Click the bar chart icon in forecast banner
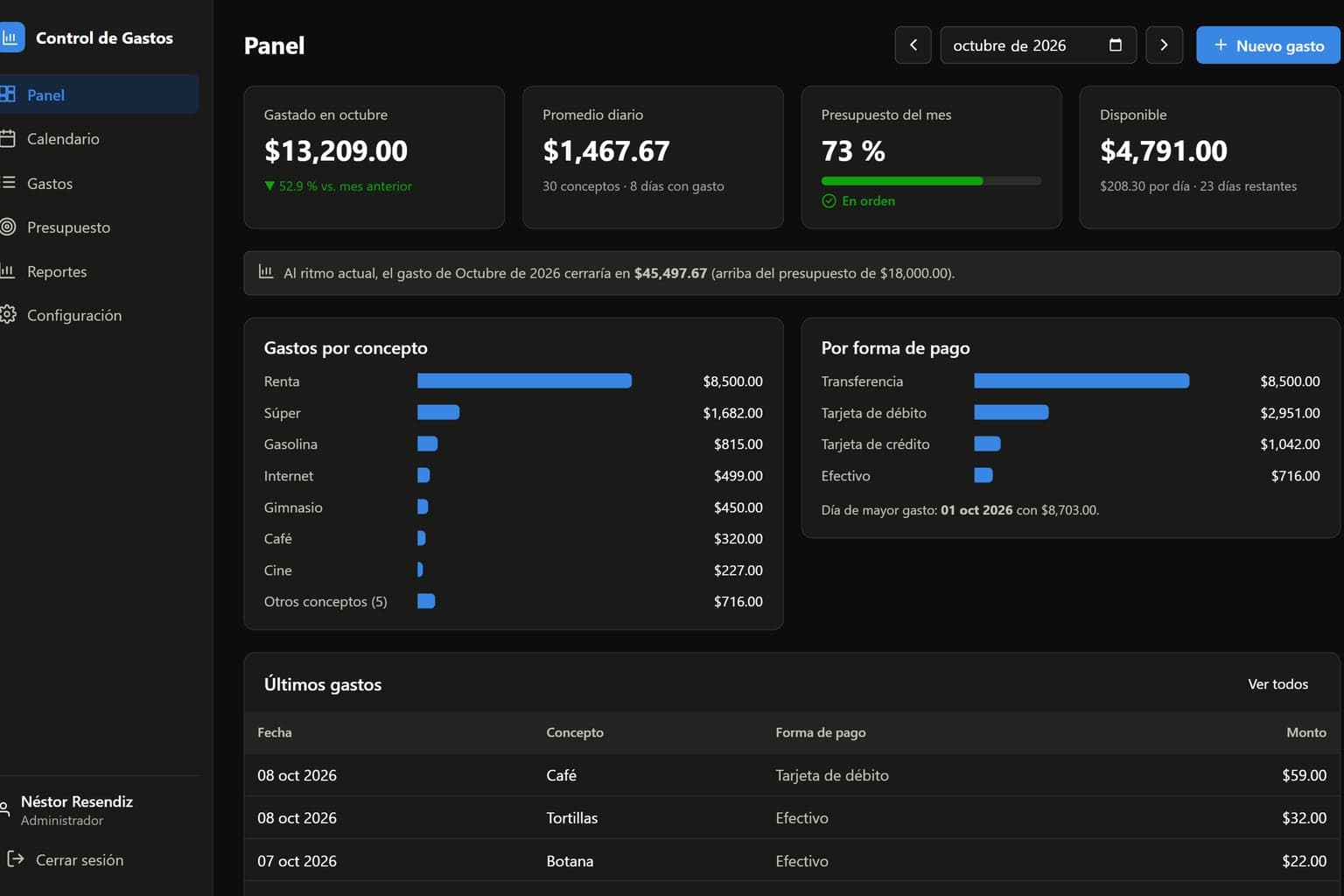1344x896 pixels. coord(266,272)
